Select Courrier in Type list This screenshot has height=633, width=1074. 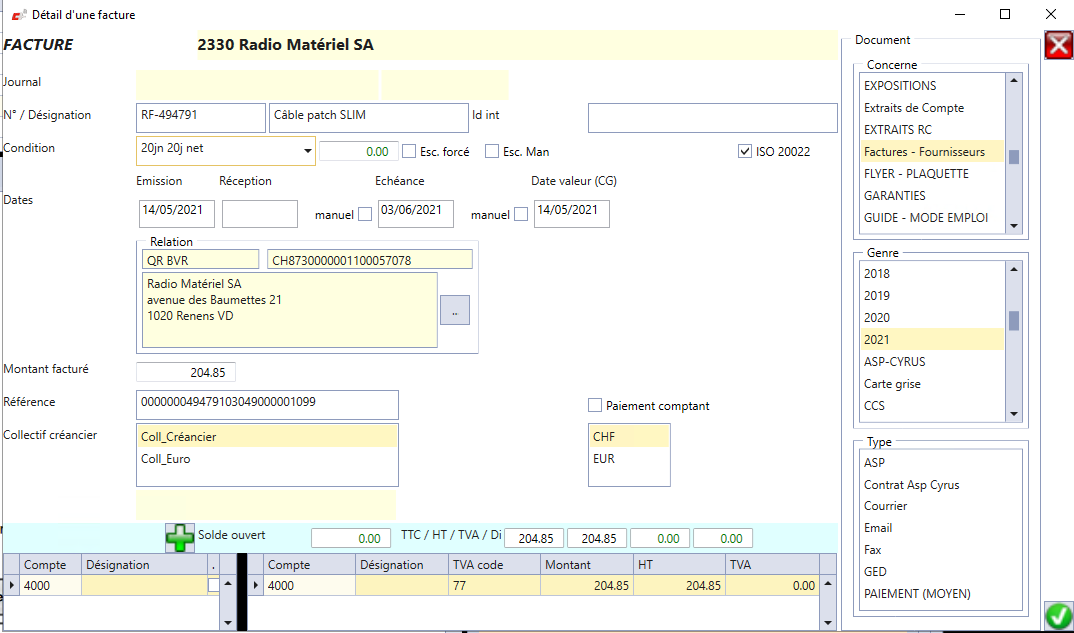click(941, 506)
